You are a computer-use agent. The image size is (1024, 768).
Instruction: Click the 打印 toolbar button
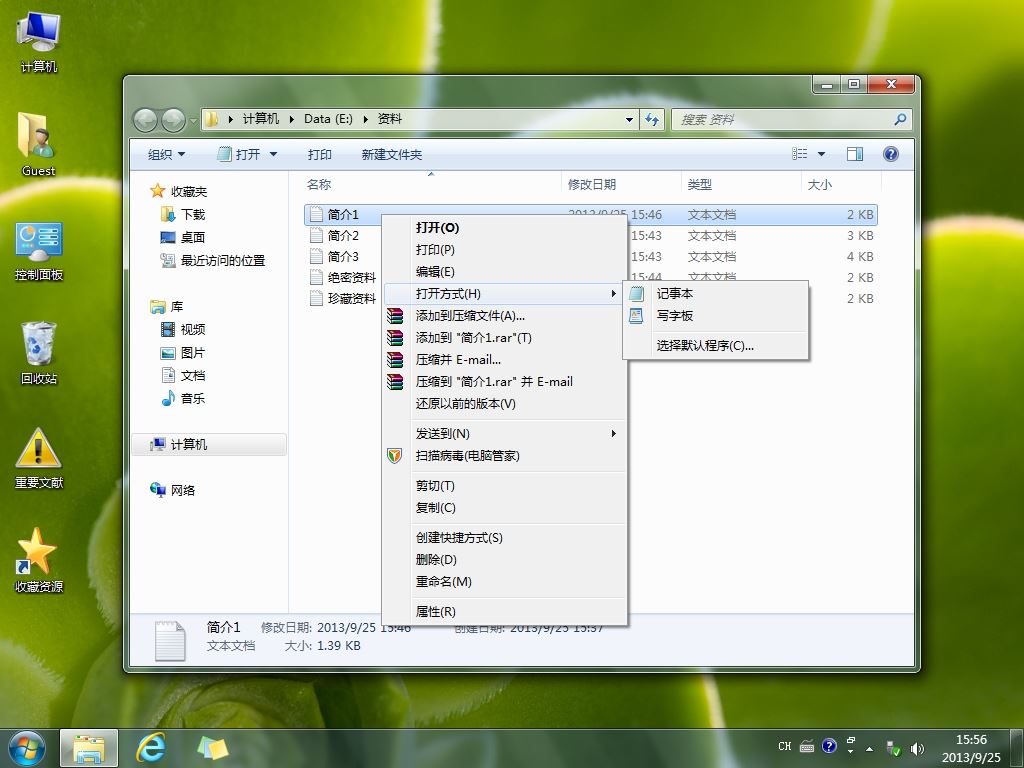coord(319,154)
